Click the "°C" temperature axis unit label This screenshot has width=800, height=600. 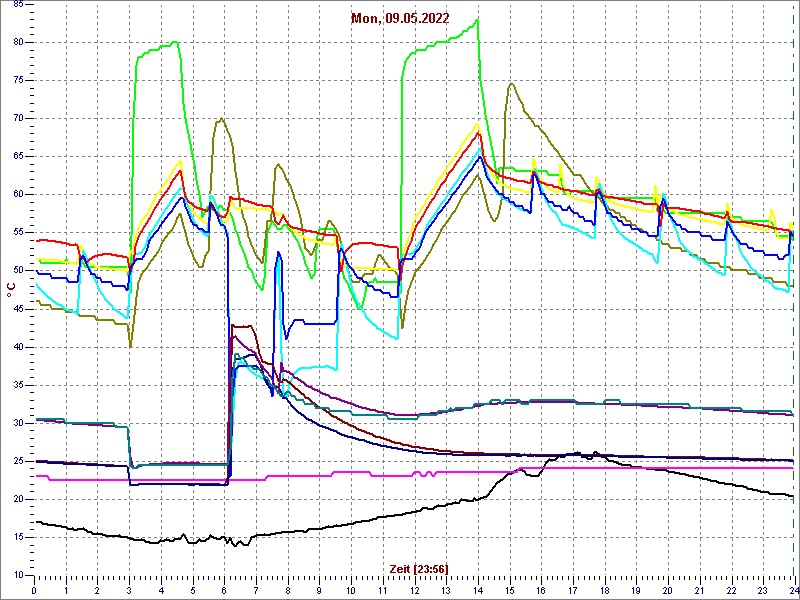click(x=11, y=291)
